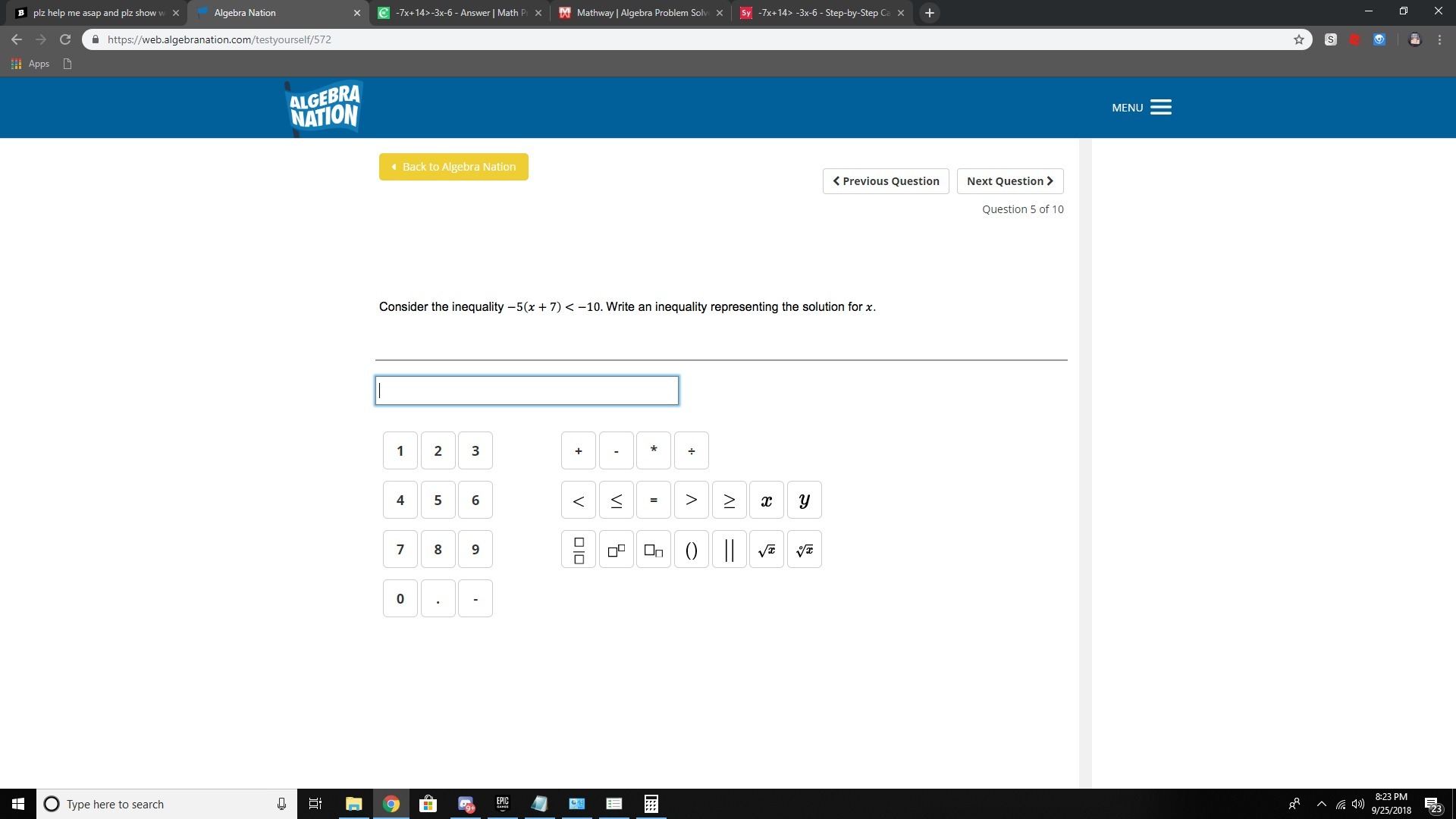Insert the fraction template symbol
The height and width of the screenshot is (819, 1456).
(579, 550)
